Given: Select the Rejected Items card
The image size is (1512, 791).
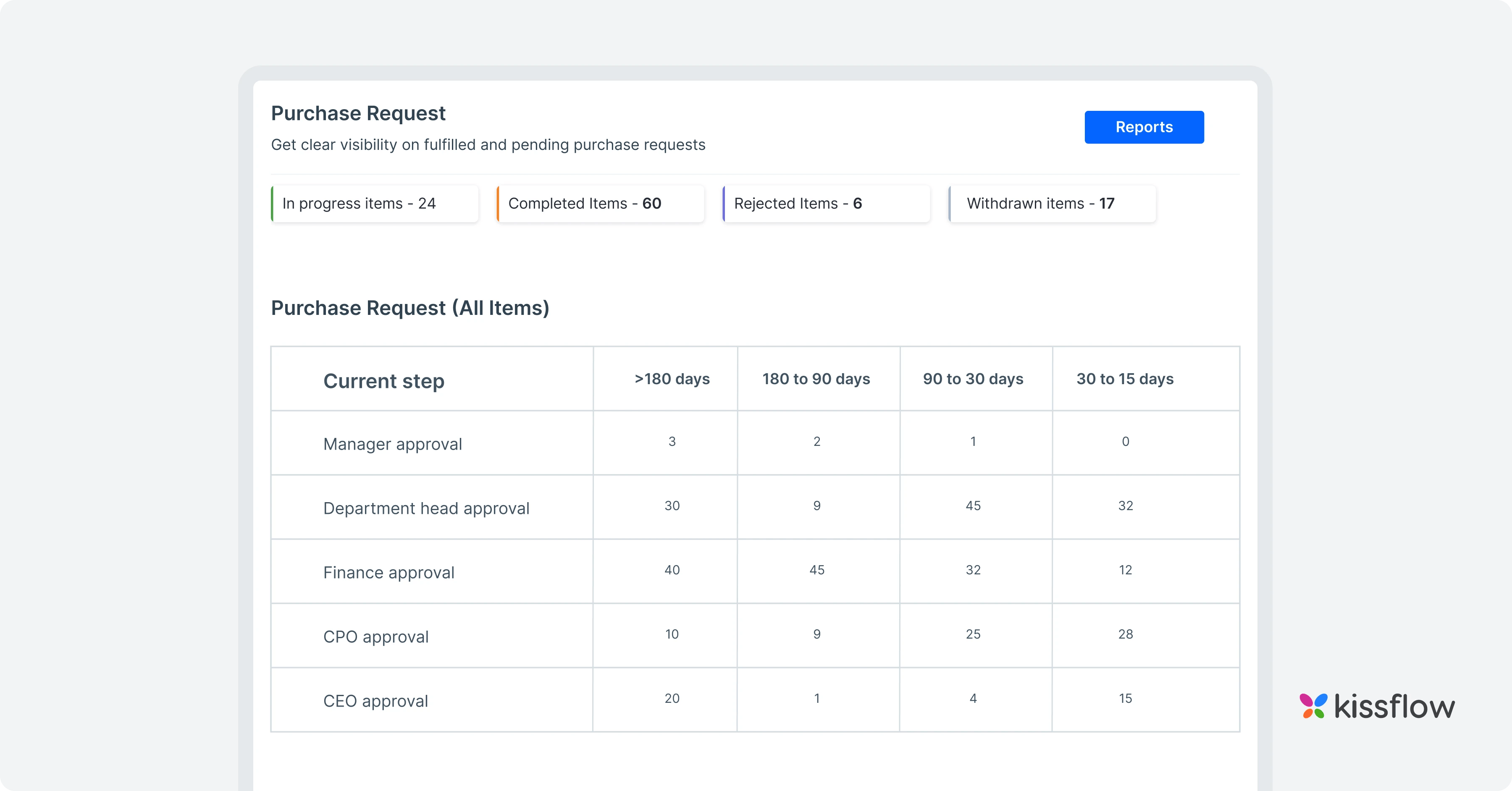Looking at the screenshot, I should pos(827,204).
